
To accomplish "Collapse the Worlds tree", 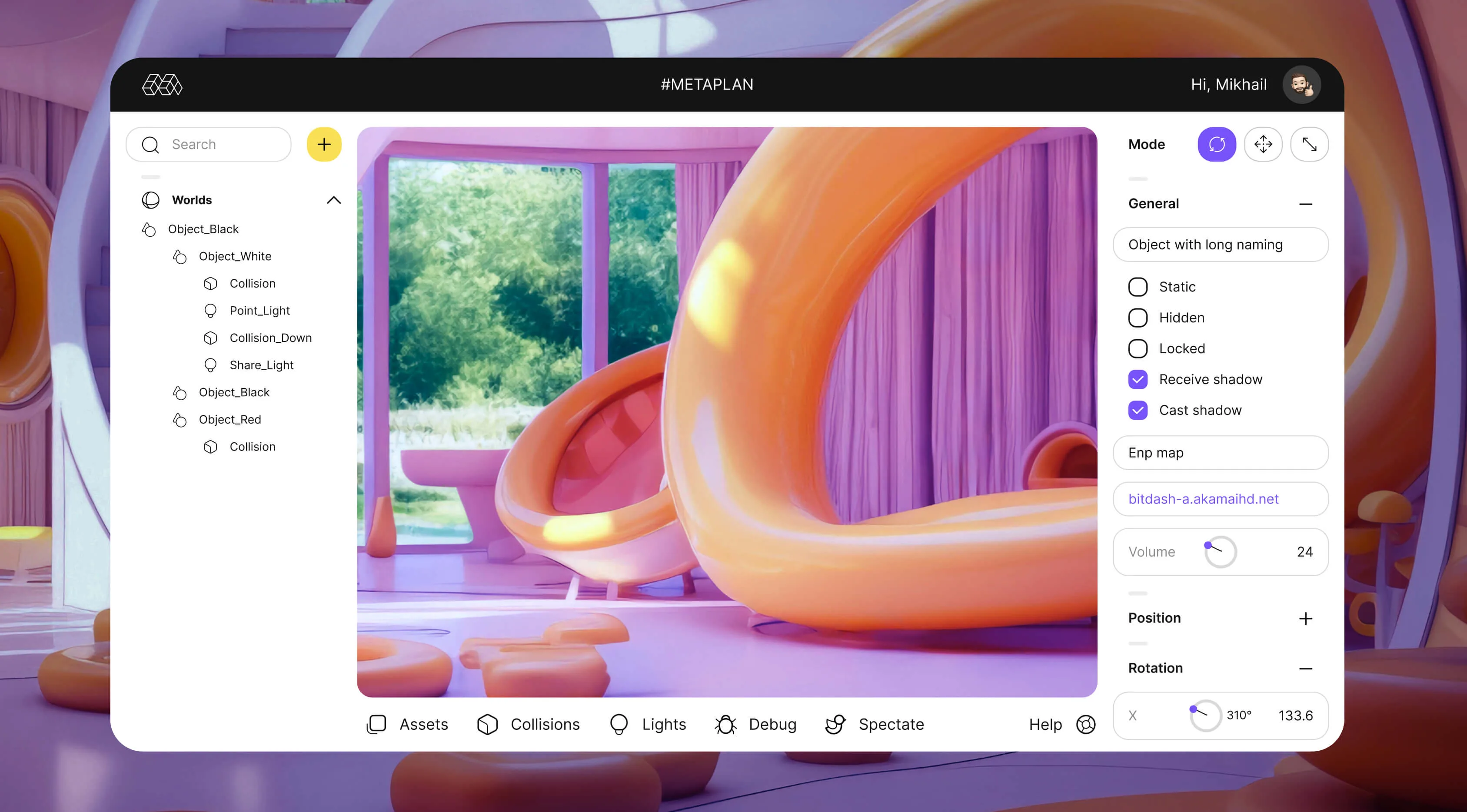I will coord(334,200).
